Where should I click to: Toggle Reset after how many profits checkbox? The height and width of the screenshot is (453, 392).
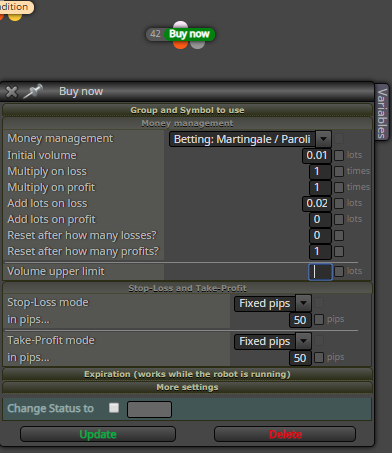pyautogui.click(x=339, y=251)
